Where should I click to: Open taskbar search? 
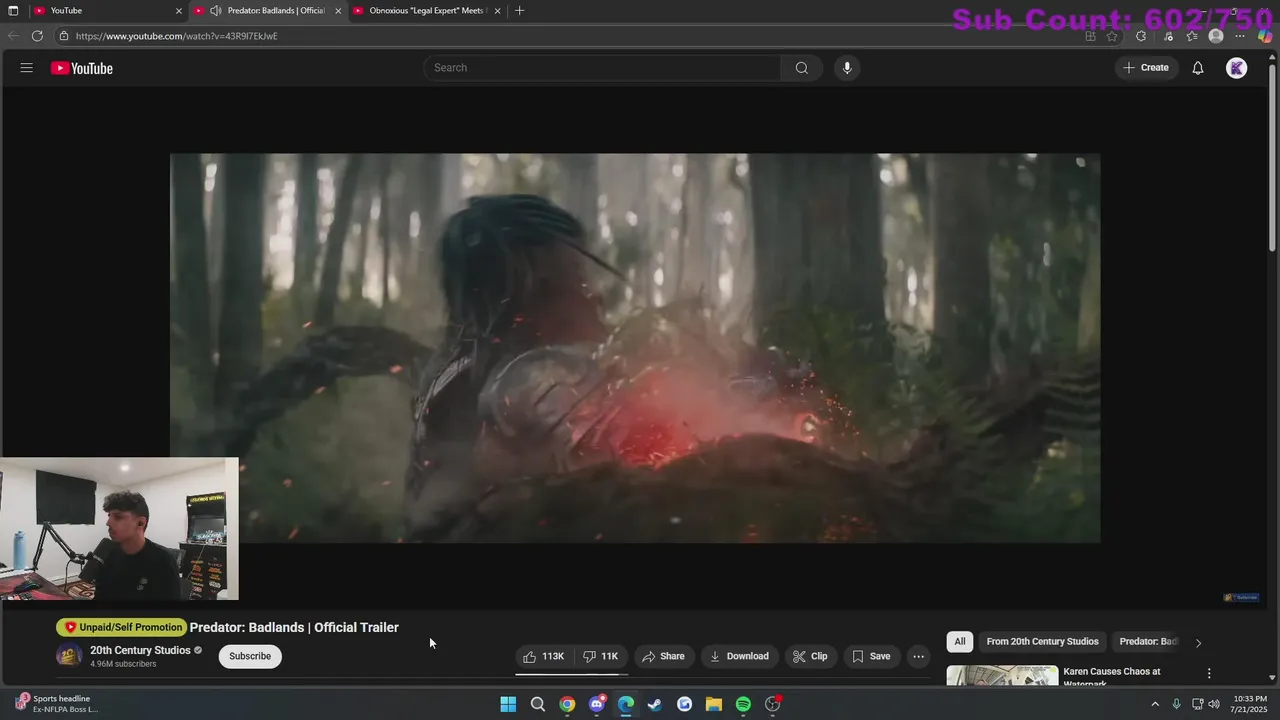[x=538, y=704]
